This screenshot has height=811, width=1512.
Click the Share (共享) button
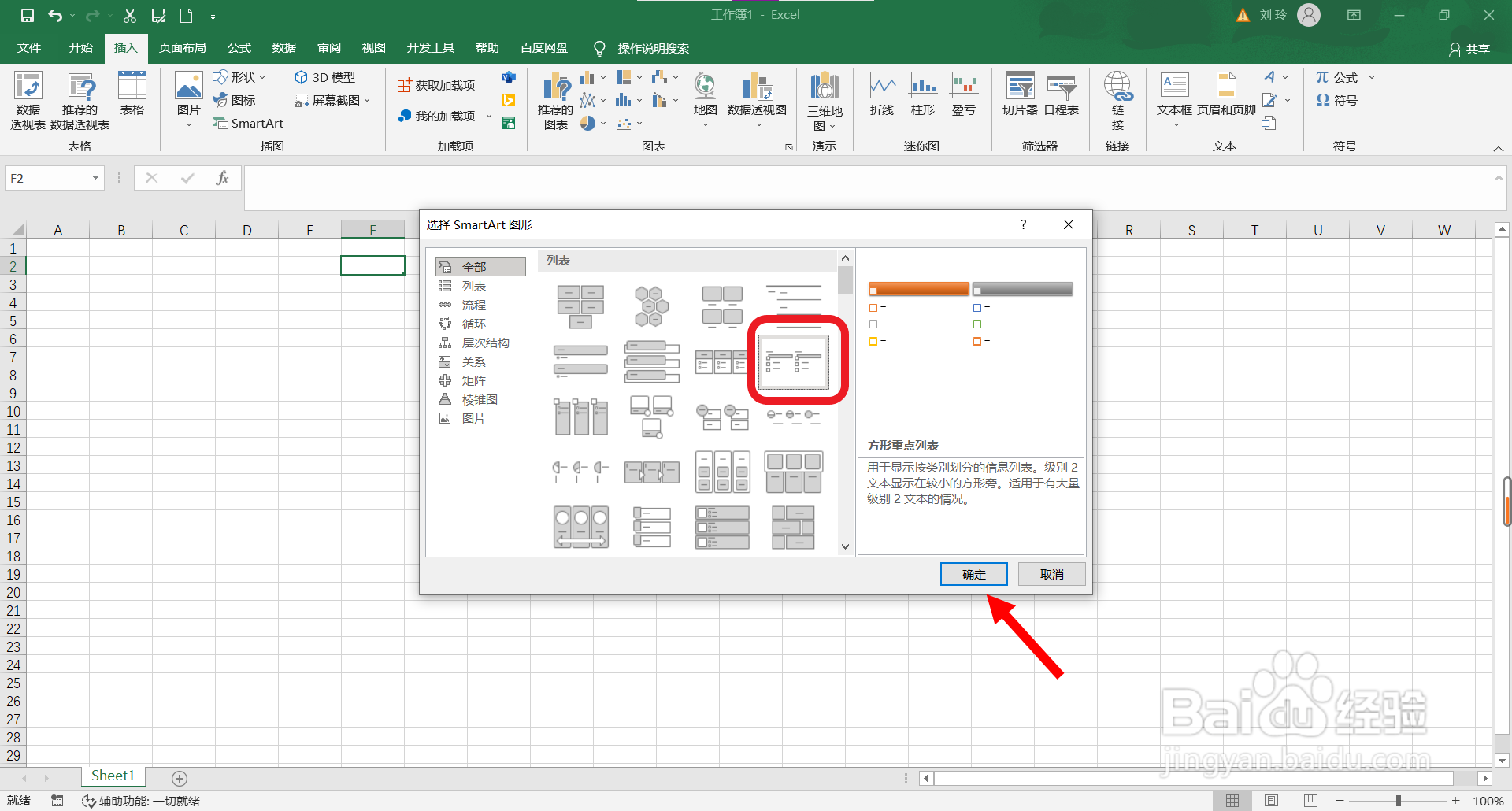1469,49
